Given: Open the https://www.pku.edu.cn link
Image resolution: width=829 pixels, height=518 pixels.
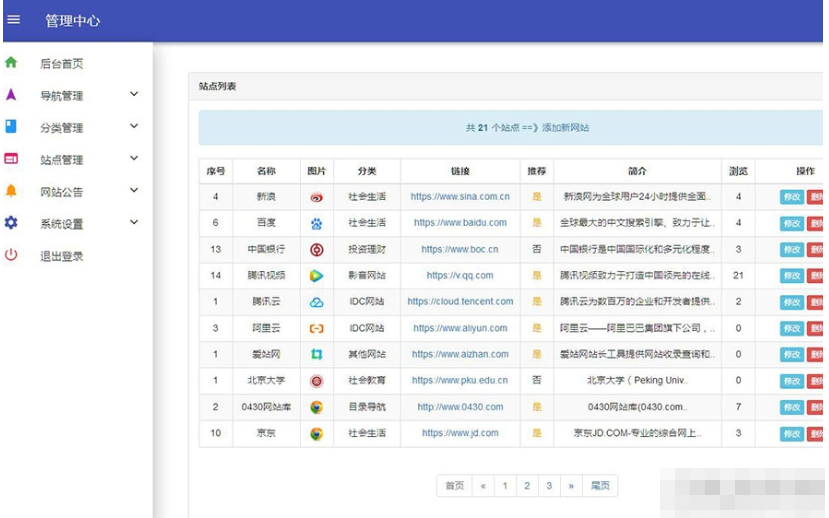Looking at the screenshot, I should 460,380.
